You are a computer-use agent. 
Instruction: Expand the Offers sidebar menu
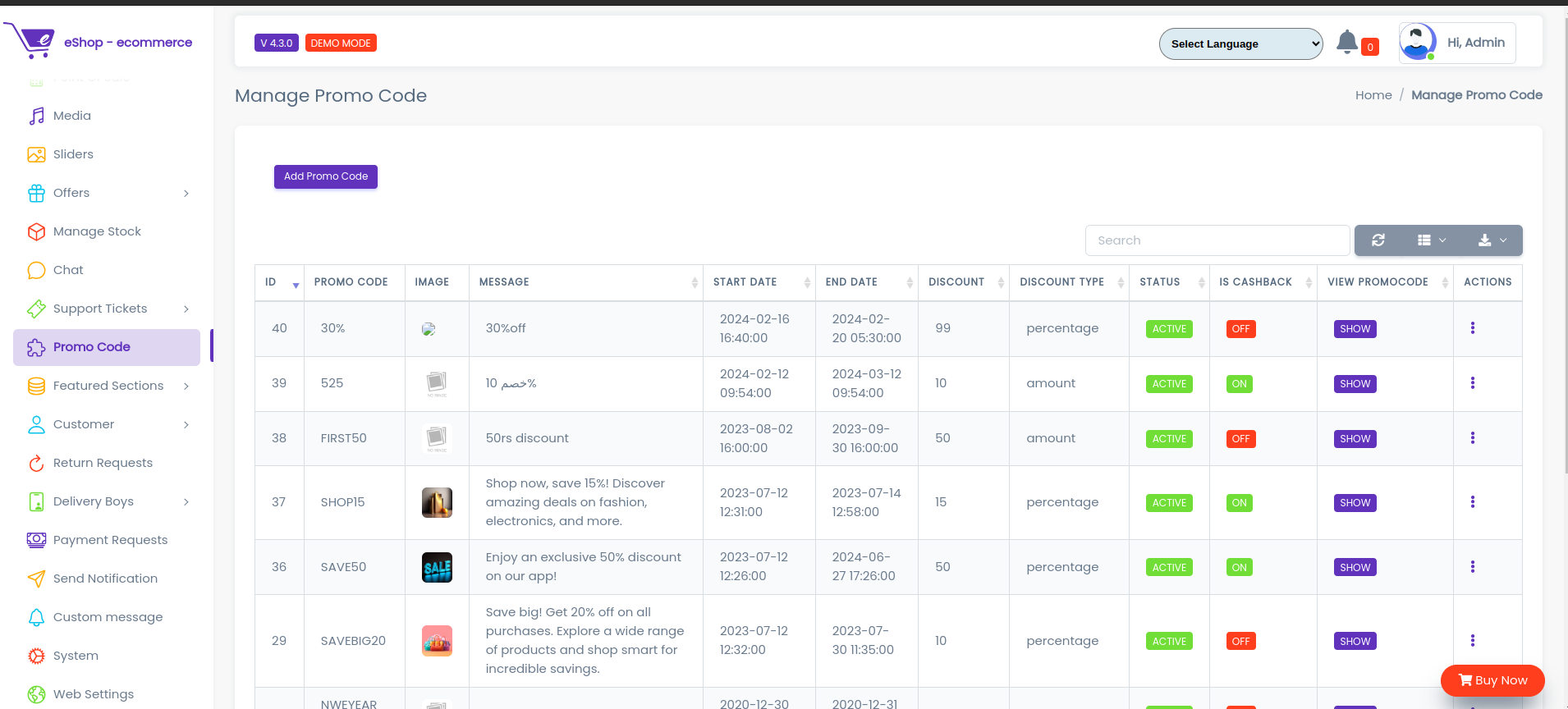(x=108, y=193)
